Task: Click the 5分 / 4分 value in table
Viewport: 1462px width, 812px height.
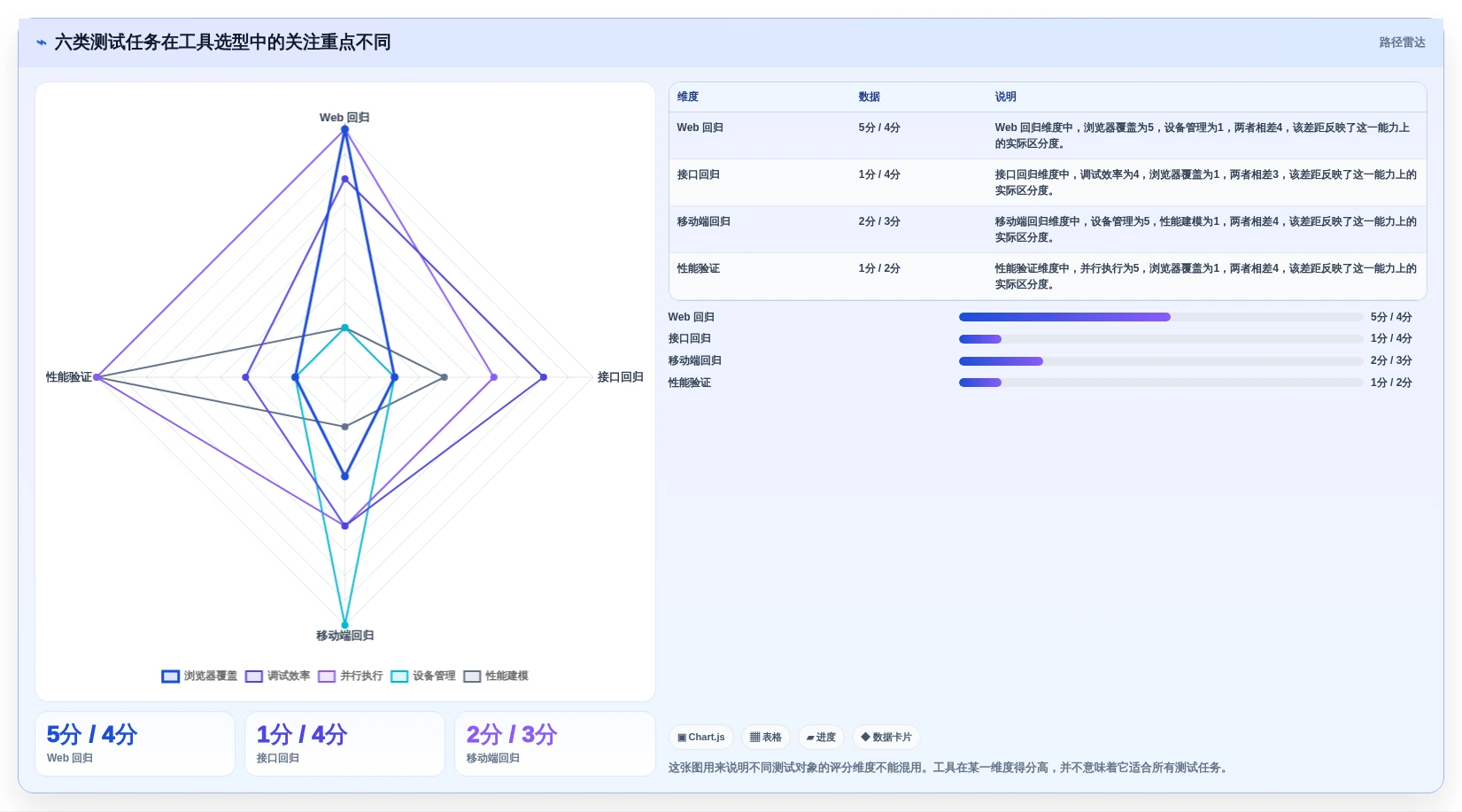Action: [879, 128]
